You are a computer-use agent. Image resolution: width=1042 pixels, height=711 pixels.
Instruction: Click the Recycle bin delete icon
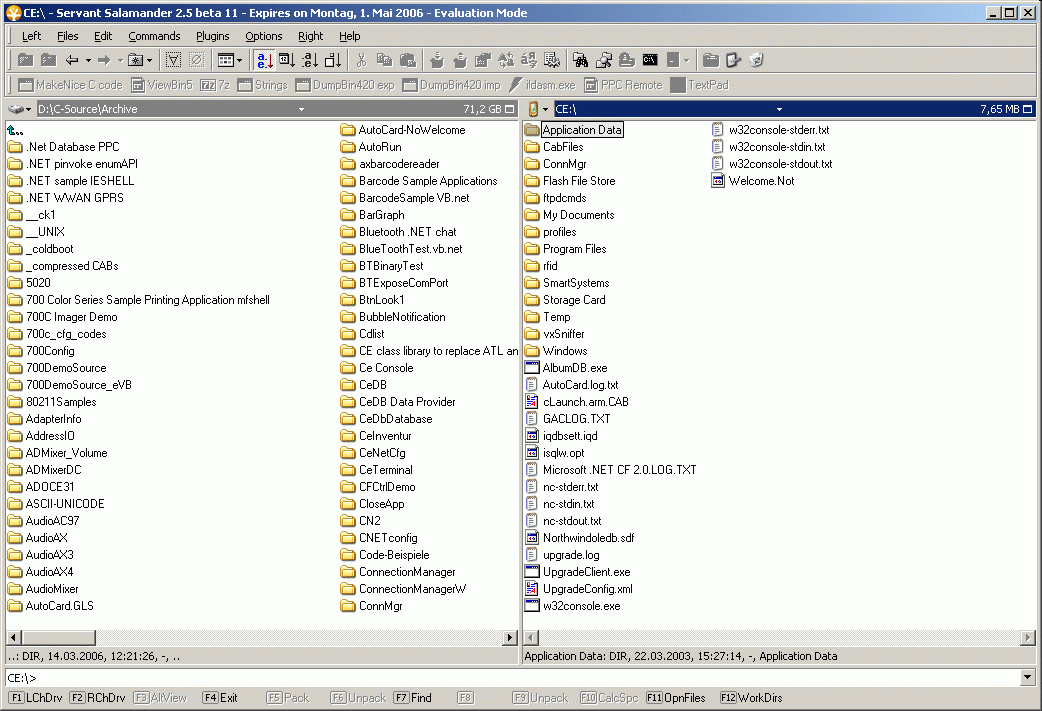756,60
